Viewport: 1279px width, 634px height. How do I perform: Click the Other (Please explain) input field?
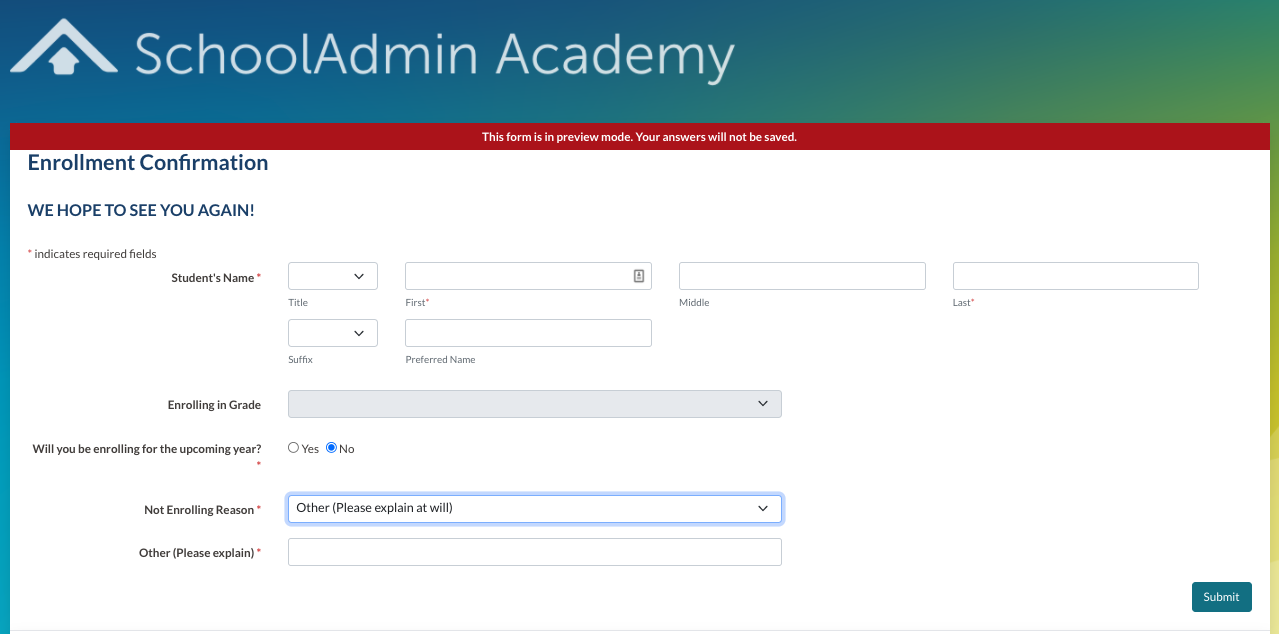pos(534,551)
